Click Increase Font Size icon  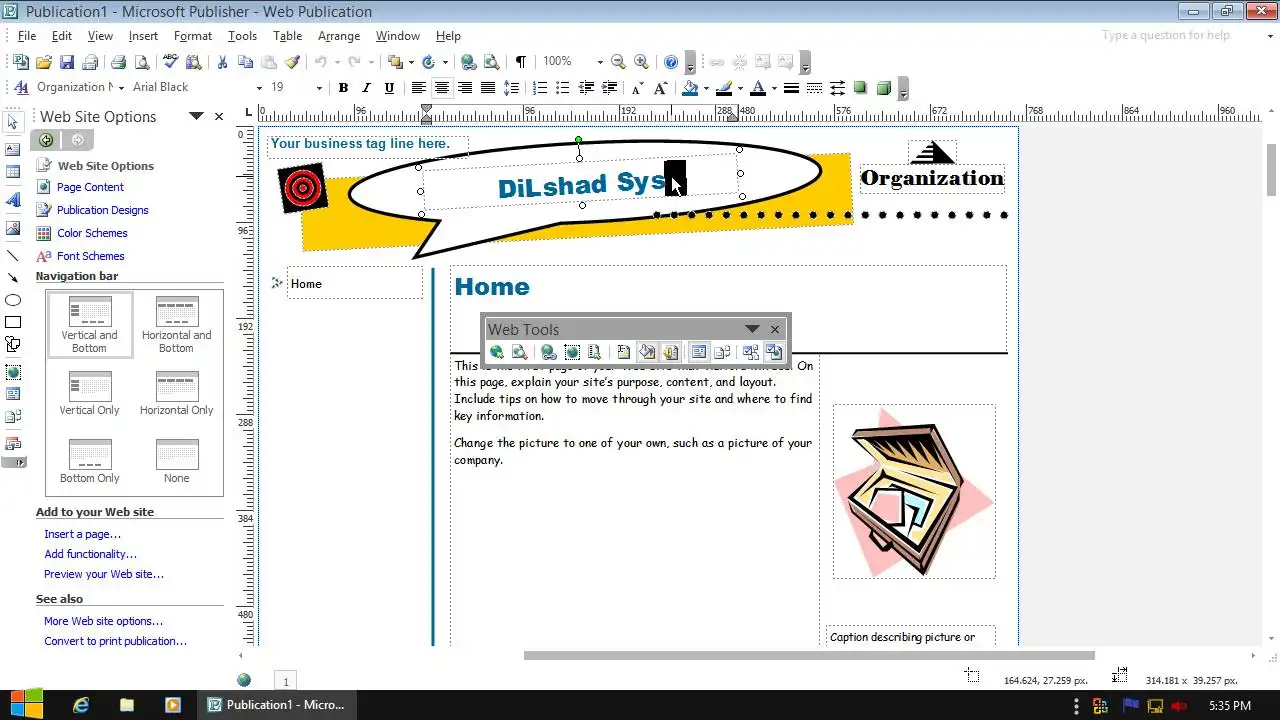click(x=660, y=88)
